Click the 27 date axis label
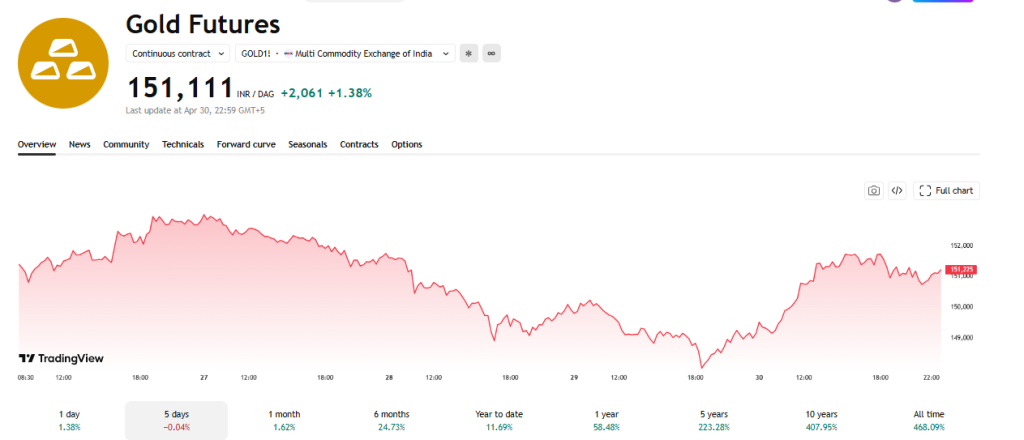The height and width of the screenshot is (440, 1024). click(204, 377)
